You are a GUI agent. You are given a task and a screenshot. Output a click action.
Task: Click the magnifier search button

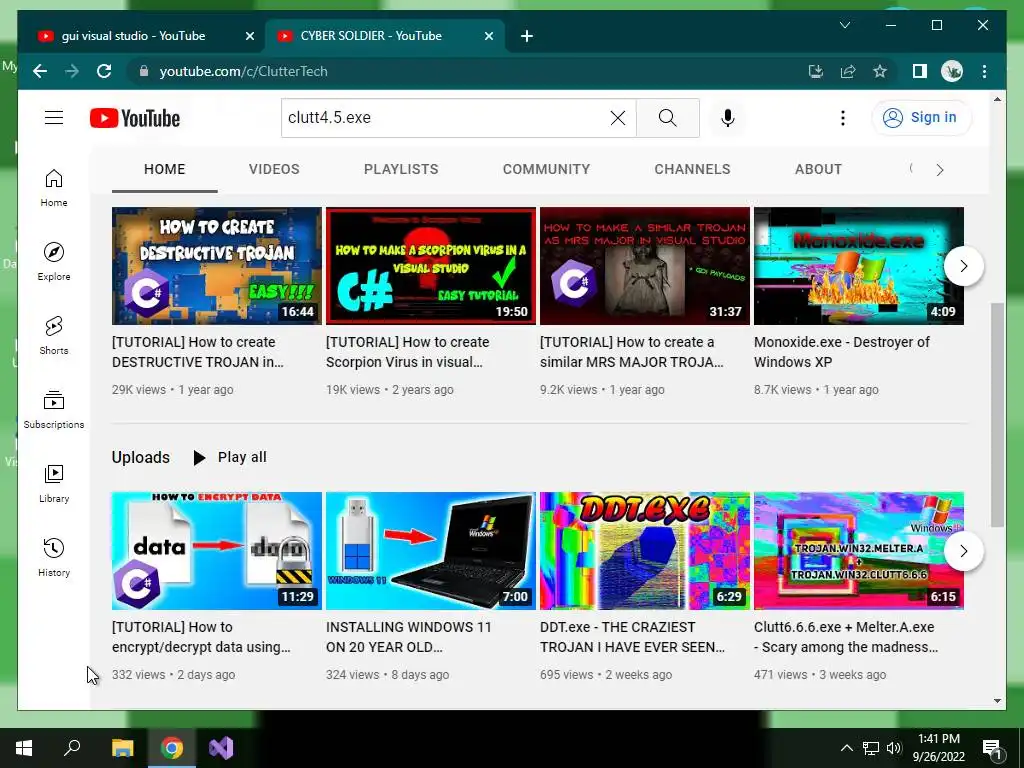tap(667, 118)
